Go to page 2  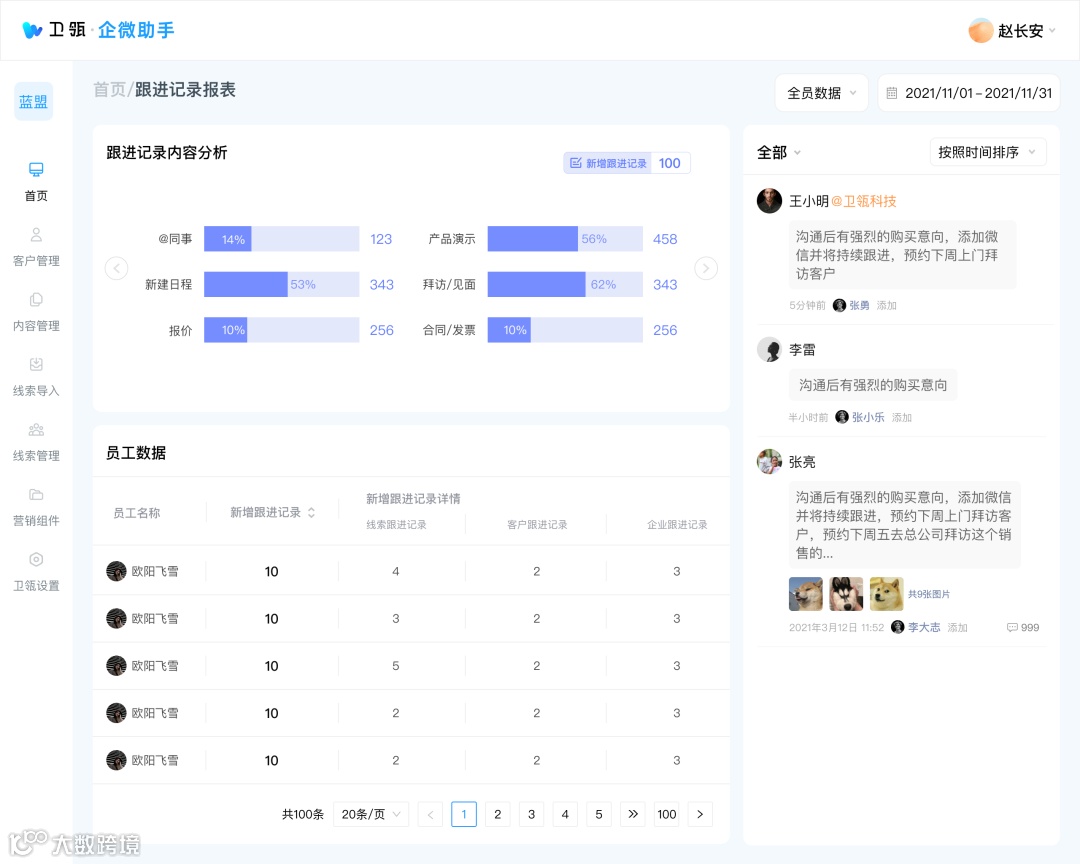pos(497,814)
